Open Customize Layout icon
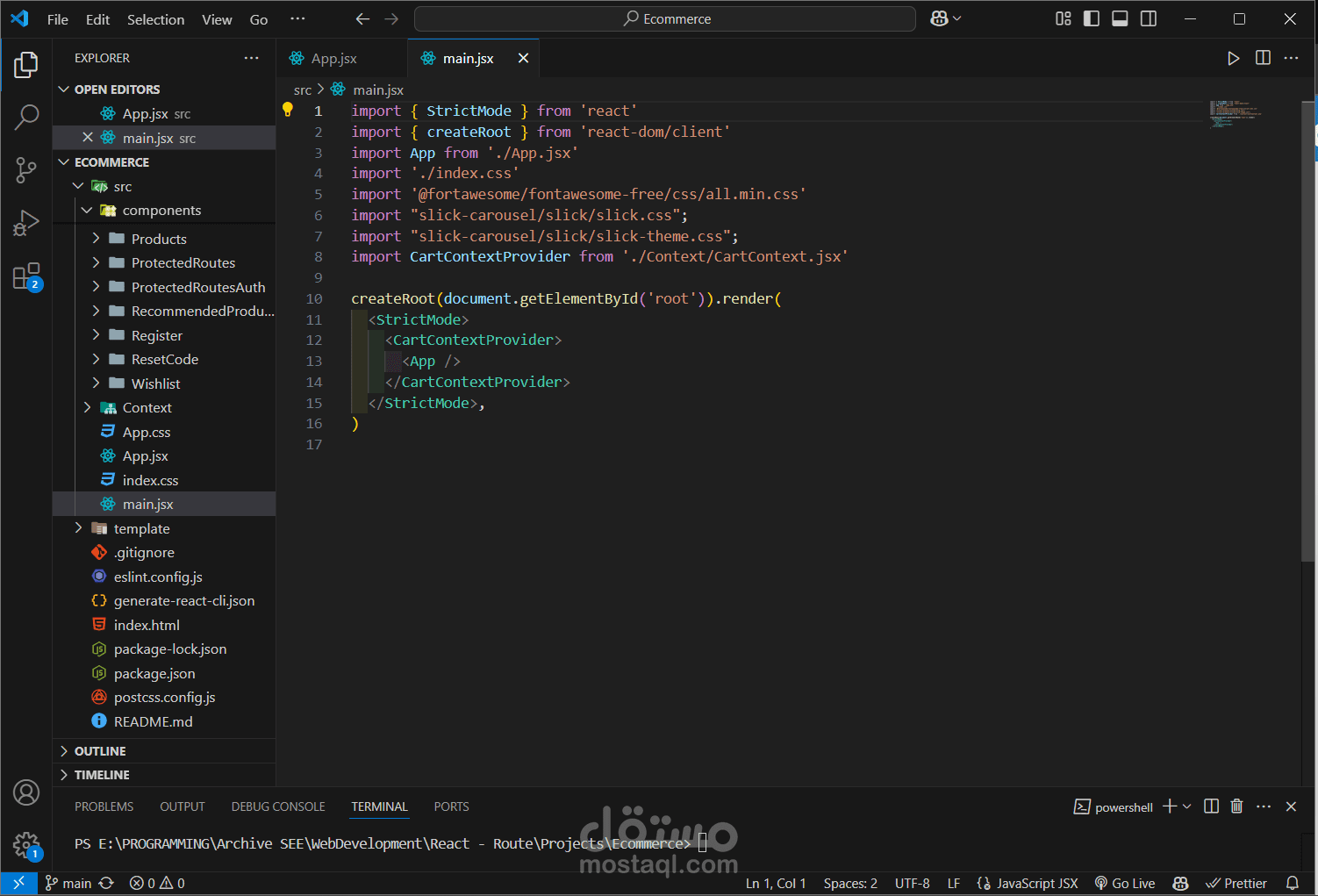This screenshot has width=1318, height=896. [1064, 18]
